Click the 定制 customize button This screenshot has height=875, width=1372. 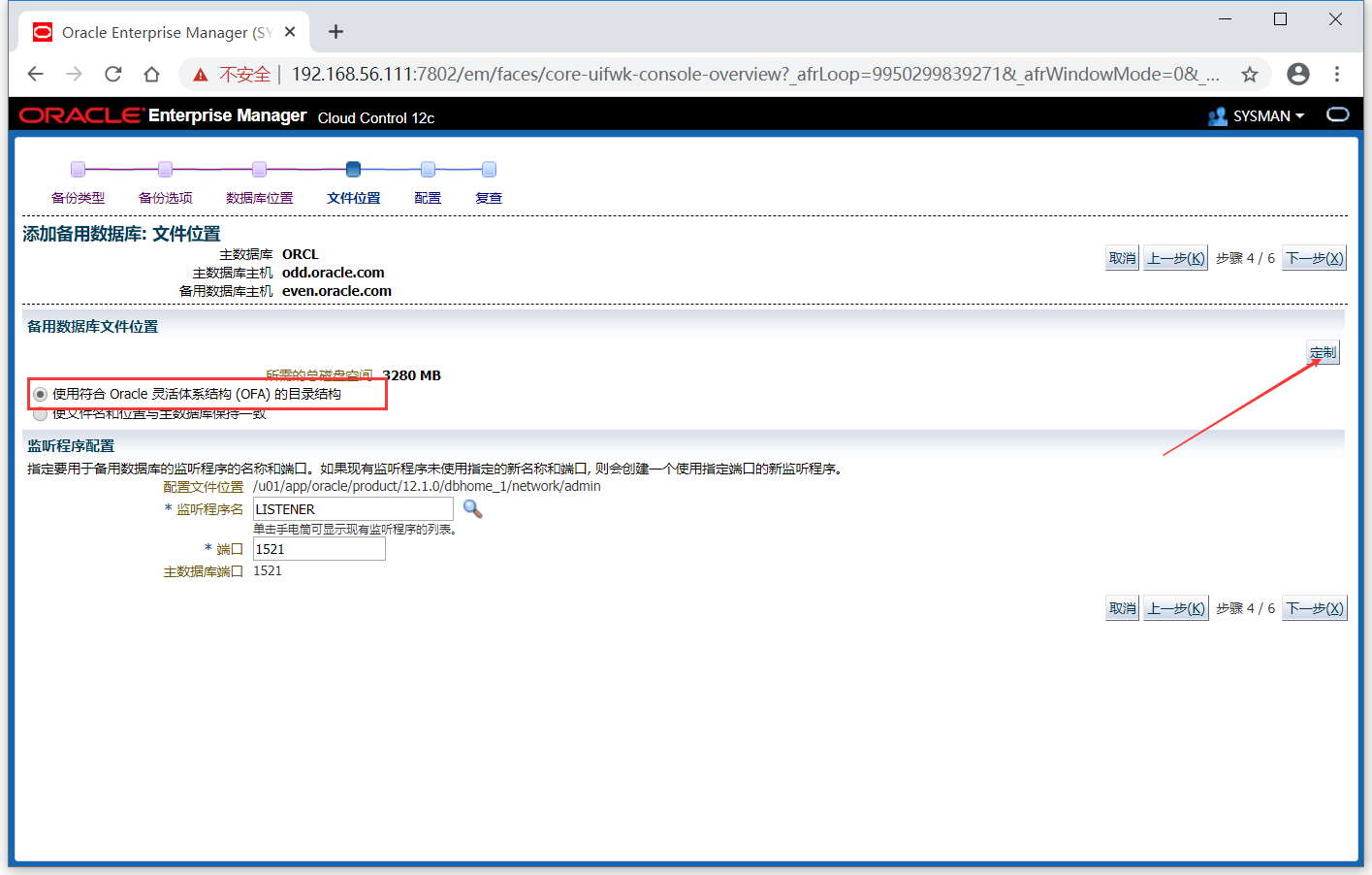click(1323, 352)
